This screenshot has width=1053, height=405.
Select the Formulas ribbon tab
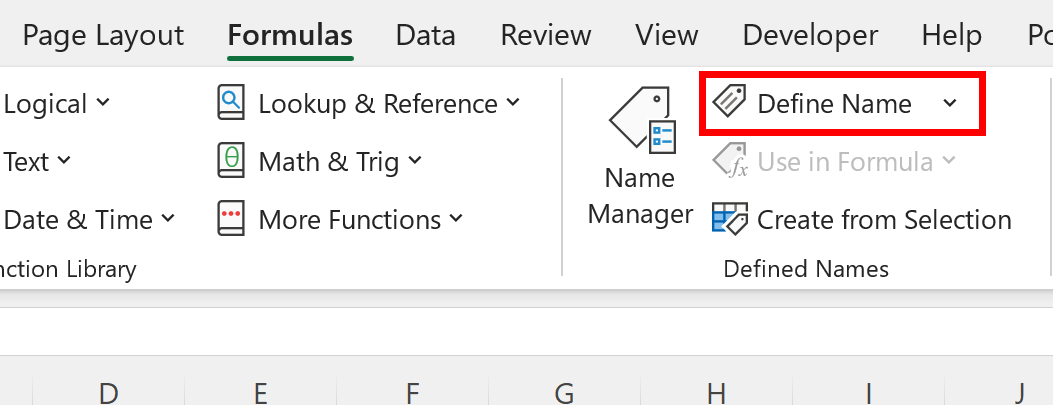290,35
